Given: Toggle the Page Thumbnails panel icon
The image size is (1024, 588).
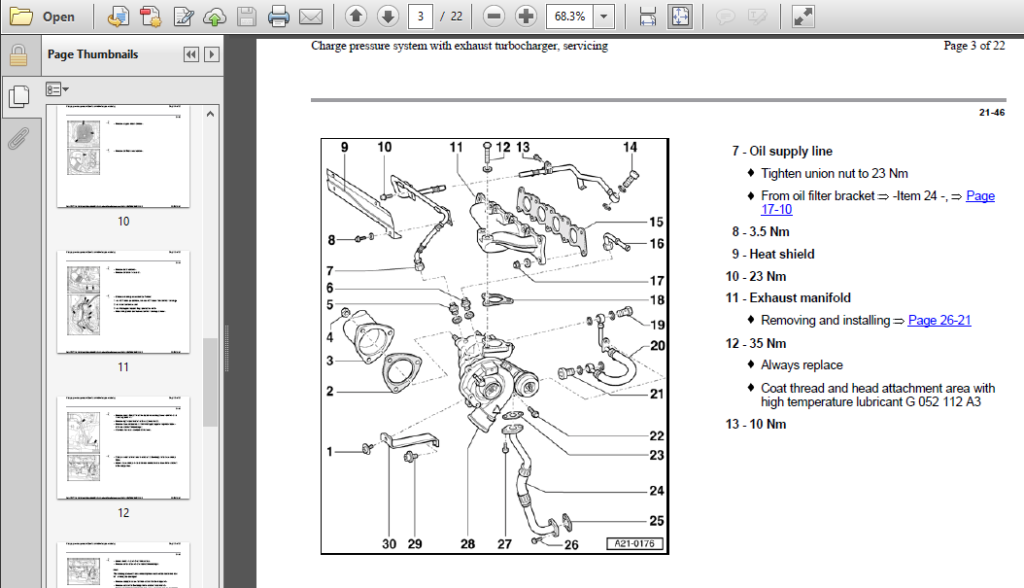Looking at the screenshot, I should [19, 97].
